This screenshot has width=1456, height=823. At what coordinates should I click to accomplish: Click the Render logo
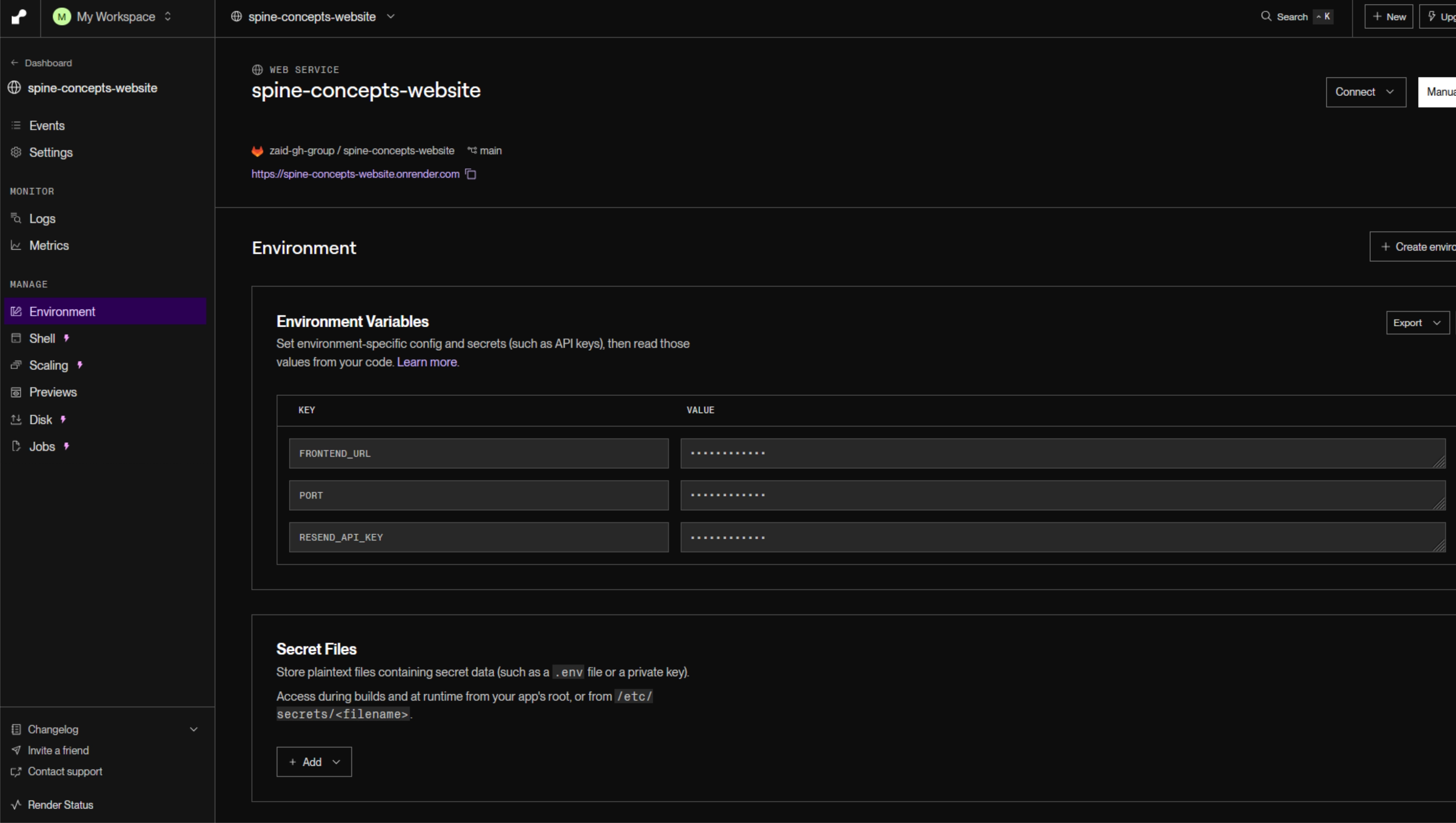pyautogui.click(x=18, y=16)
